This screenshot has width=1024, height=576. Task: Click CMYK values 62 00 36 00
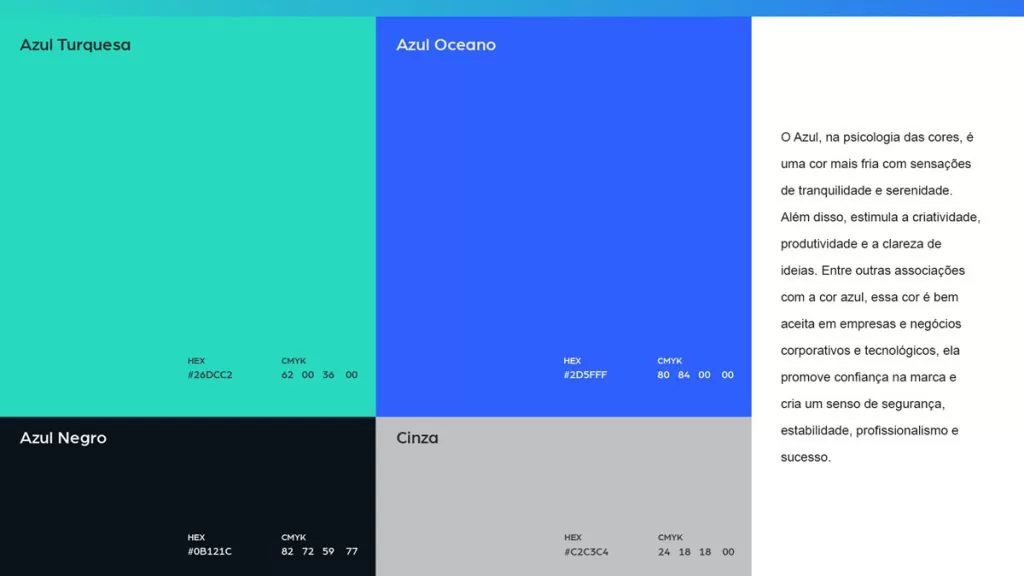click(319, 375)
